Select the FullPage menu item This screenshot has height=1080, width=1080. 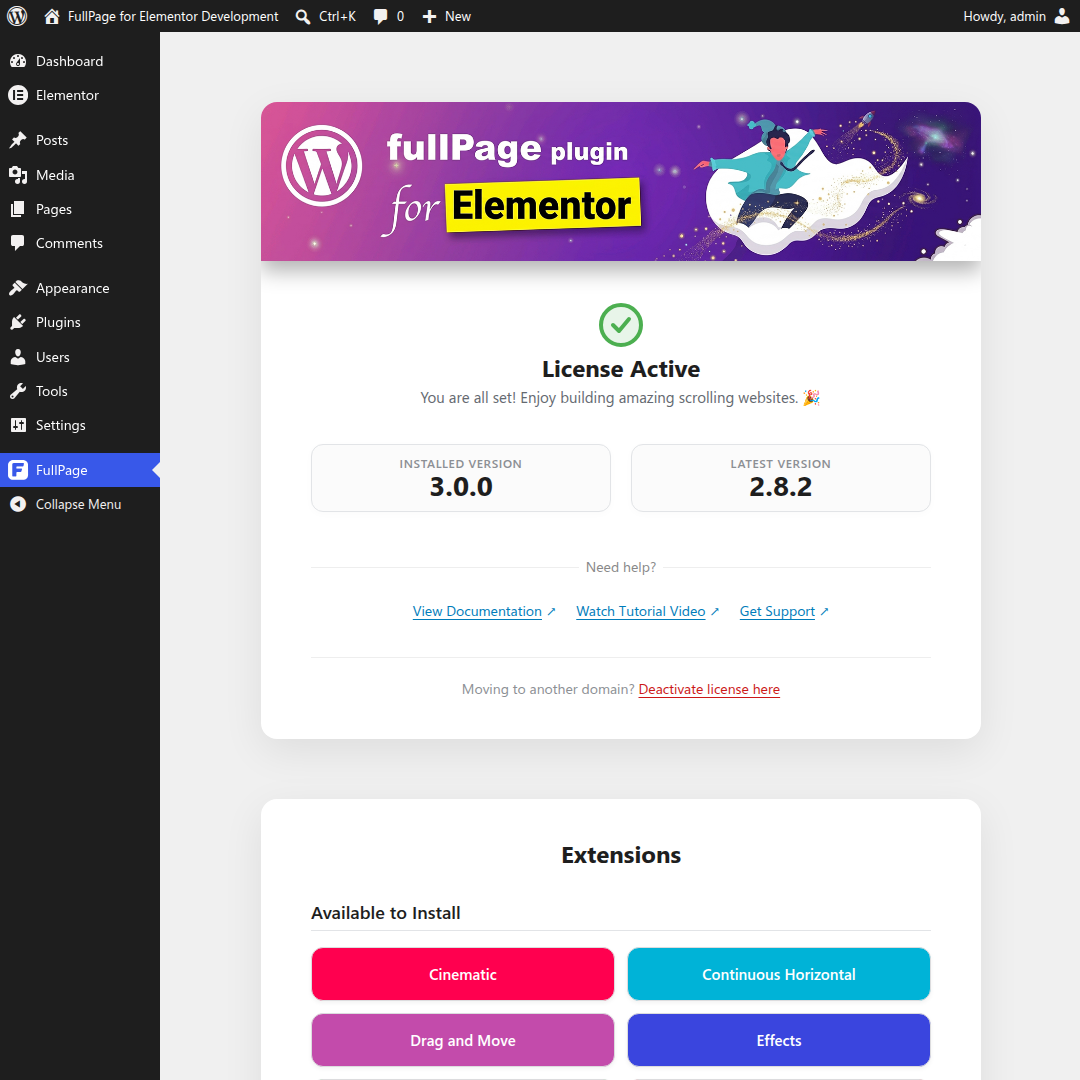(x=80, y=470)
